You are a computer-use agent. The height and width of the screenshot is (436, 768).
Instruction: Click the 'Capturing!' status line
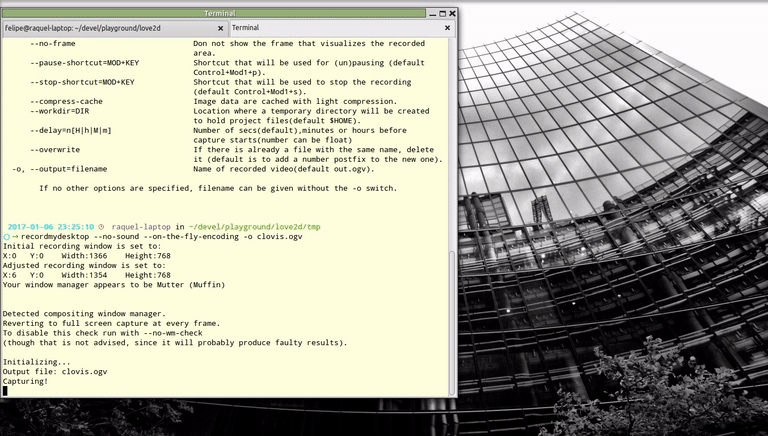[25, 381]
